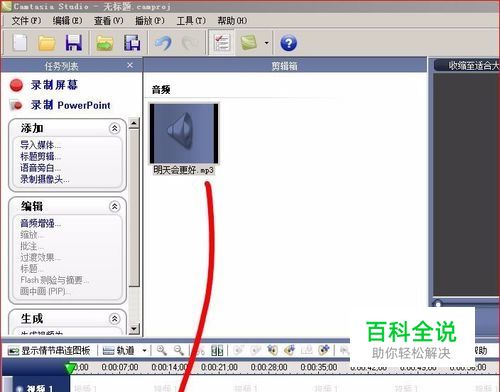Open the 文件(F) menu
The height and width of the screenshot is (392, 500).
coord(26,21)
